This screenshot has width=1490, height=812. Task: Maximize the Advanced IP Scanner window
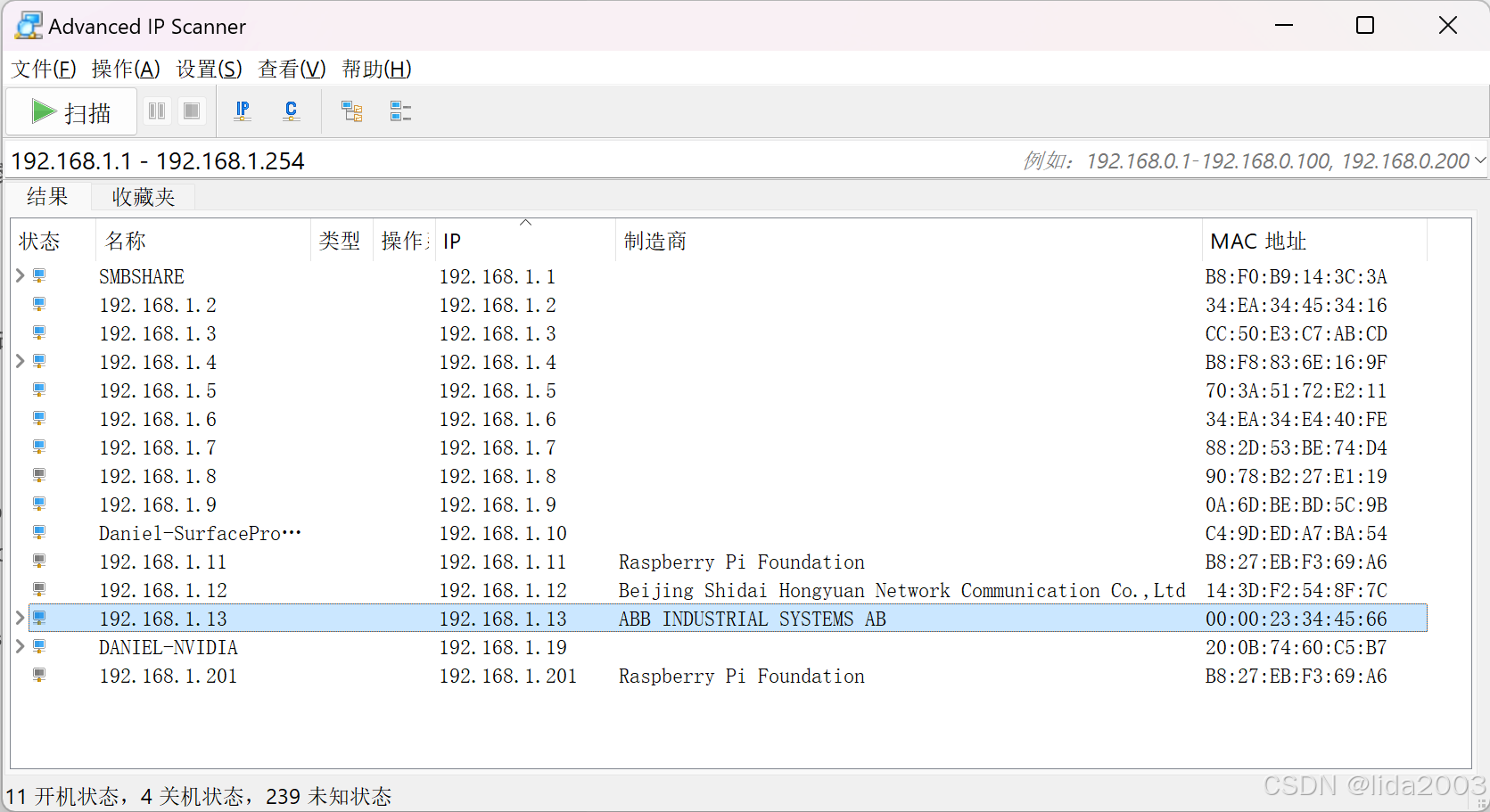[x=1365, y=25]
